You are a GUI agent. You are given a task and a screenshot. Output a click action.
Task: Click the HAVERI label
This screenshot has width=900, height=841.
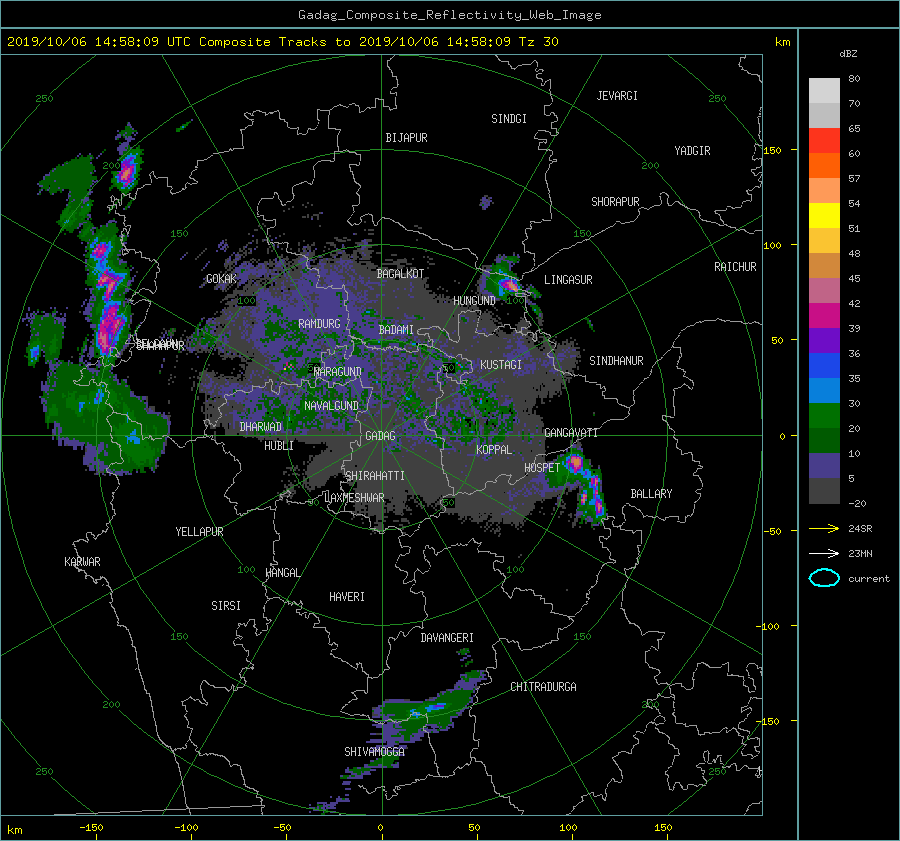point(347,597)
